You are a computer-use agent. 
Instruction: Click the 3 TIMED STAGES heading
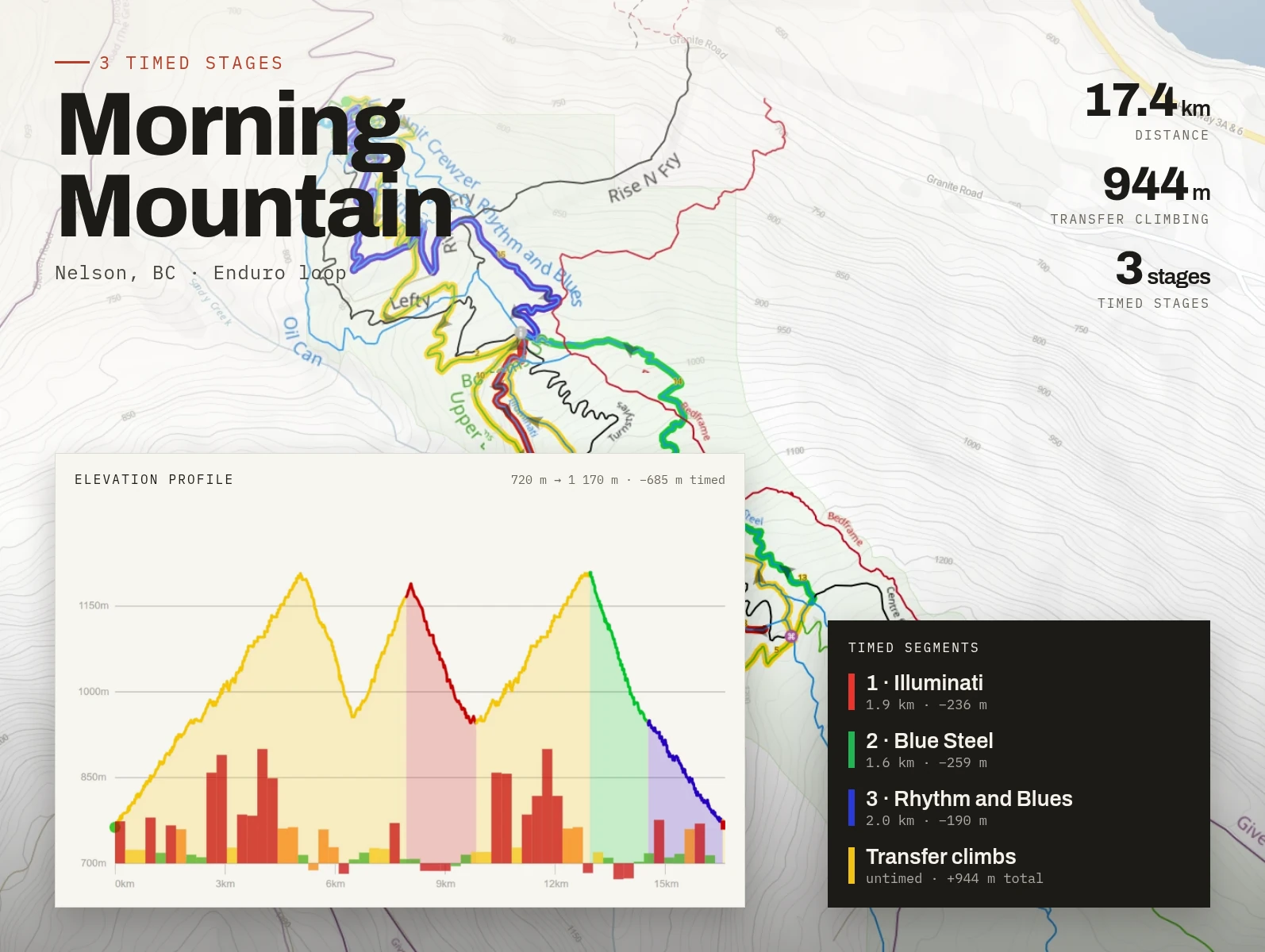pos(191,63)
